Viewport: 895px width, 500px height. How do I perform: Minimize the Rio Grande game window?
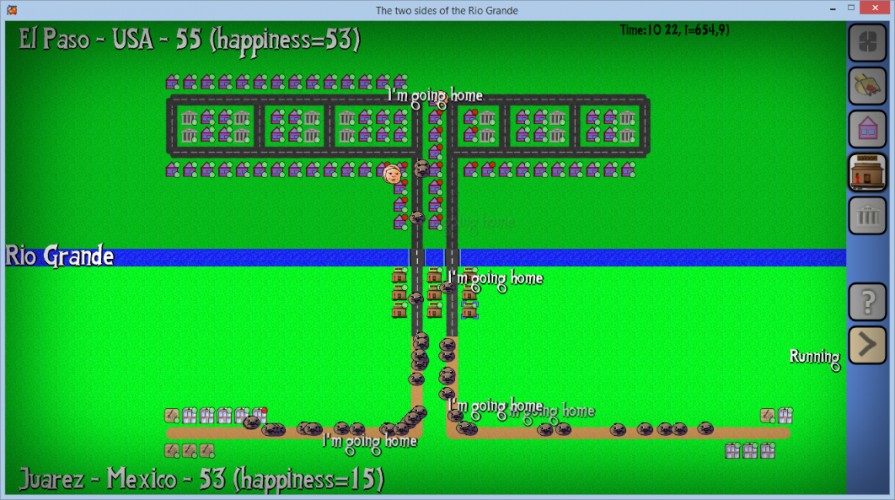pos(833,9)
